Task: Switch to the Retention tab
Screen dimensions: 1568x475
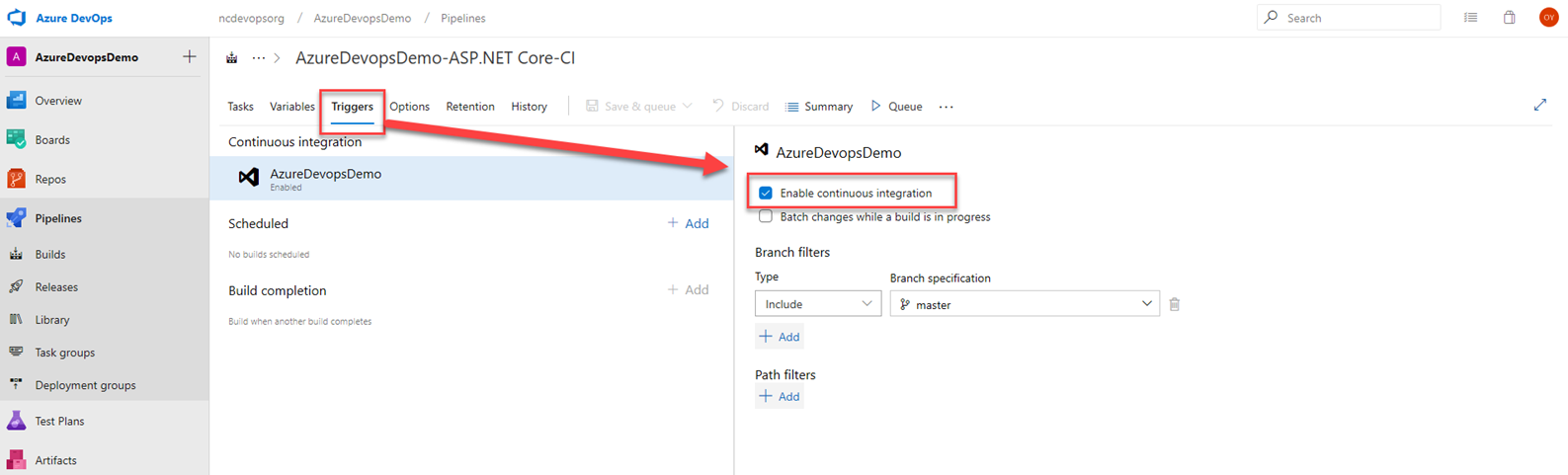Action: [x=470, y=107]
